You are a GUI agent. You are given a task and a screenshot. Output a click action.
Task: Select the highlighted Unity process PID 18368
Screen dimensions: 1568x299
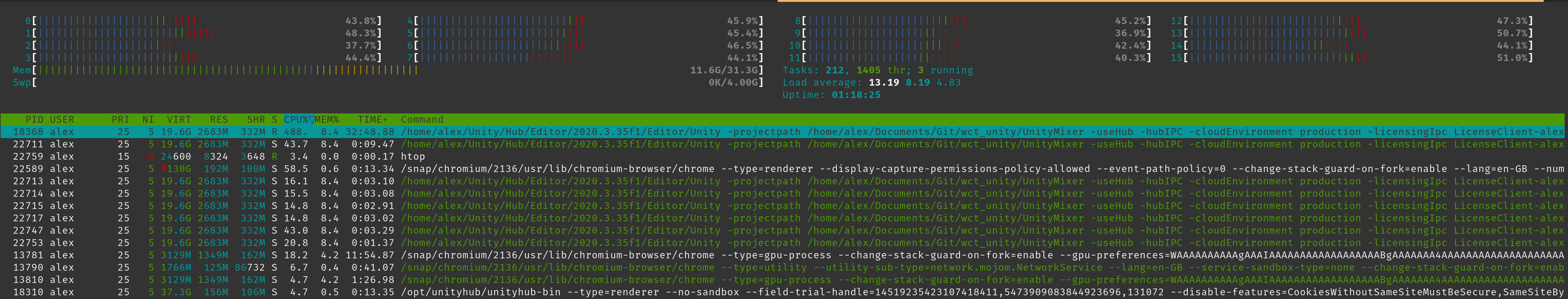tap(244, 132)
